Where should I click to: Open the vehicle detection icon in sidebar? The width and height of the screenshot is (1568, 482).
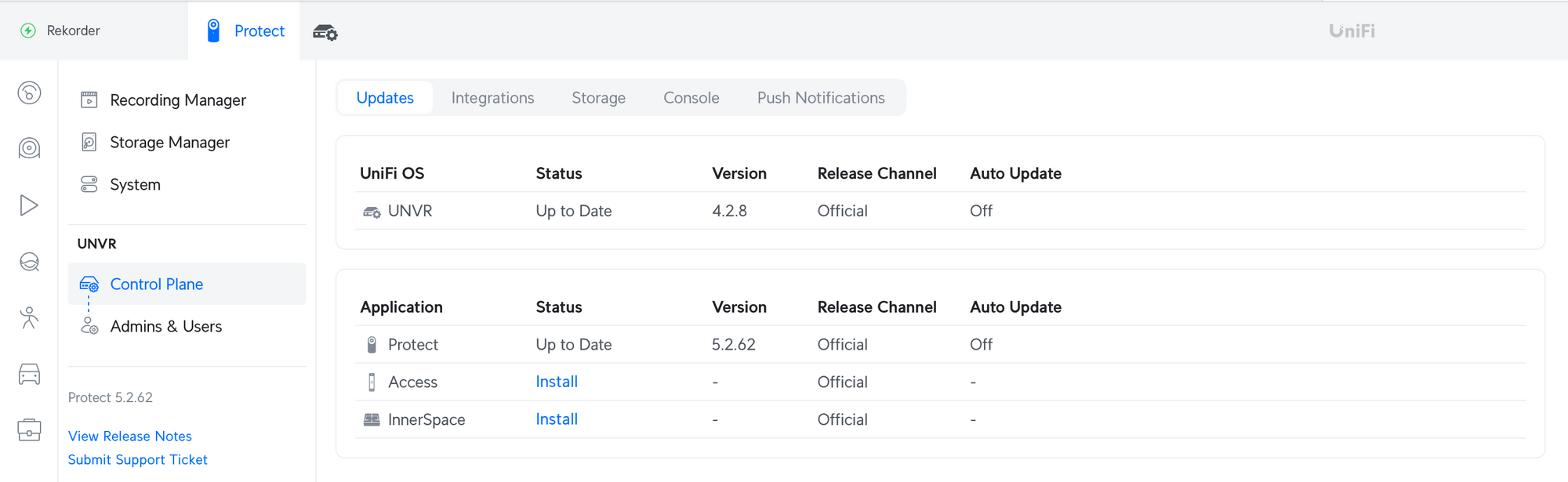29,375
